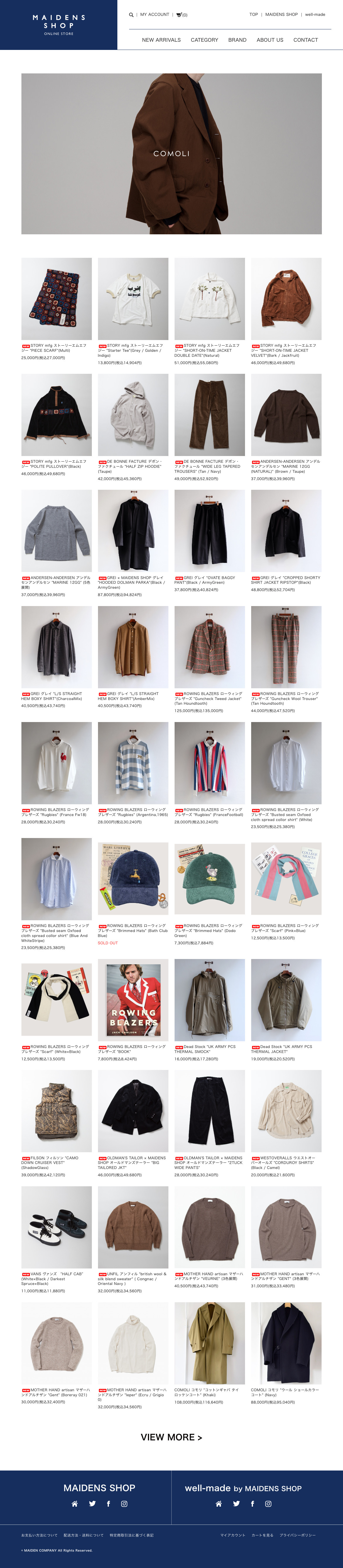Open MAIDENS SHOP home icon in footer

click(x=75, y=1503)
